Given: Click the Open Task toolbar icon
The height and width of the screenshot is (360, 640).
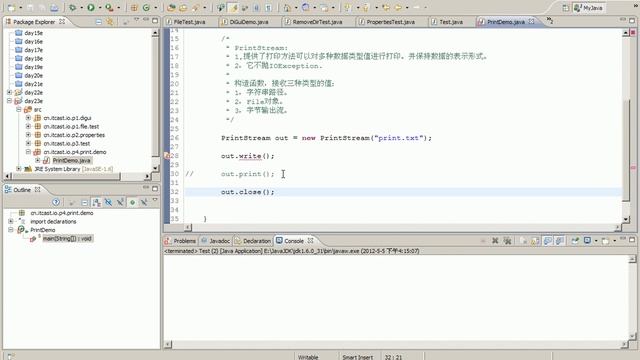Looking at the screenshot, I should click(183, 7).
